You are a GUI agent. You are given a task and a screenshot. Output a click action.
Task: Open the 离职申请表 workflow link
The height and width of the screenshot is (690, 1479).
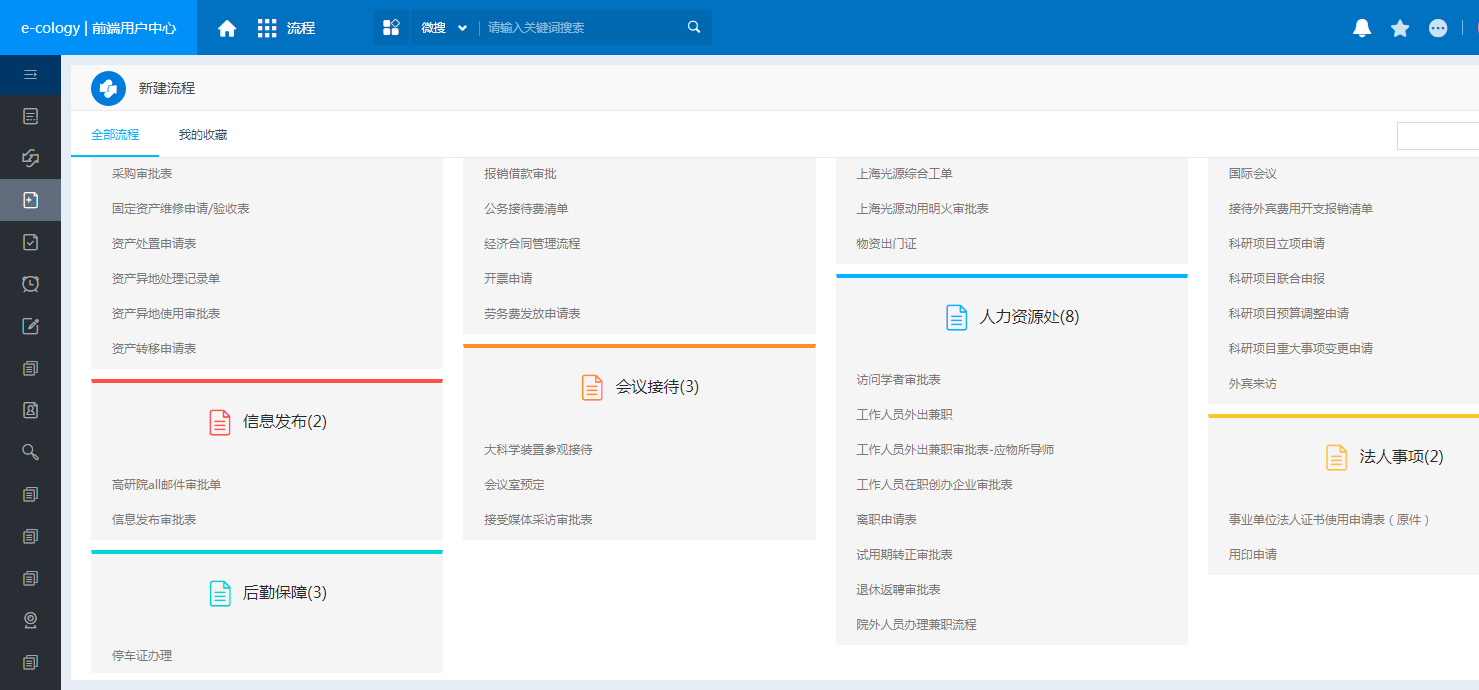tap(886, 520)
